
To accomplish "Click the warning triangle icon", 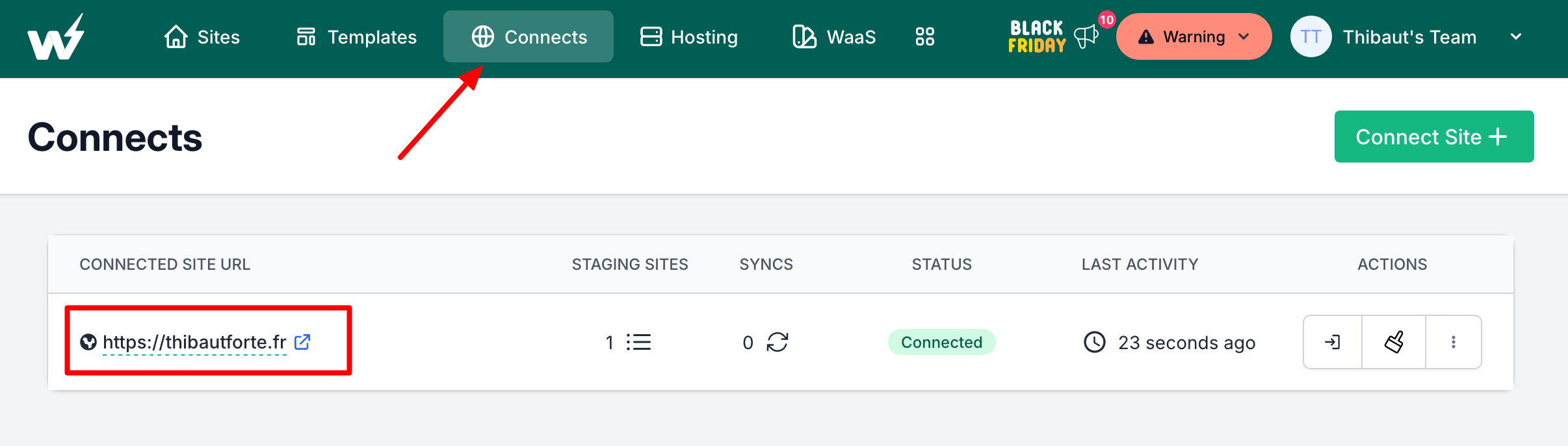I will point(1146,37).
